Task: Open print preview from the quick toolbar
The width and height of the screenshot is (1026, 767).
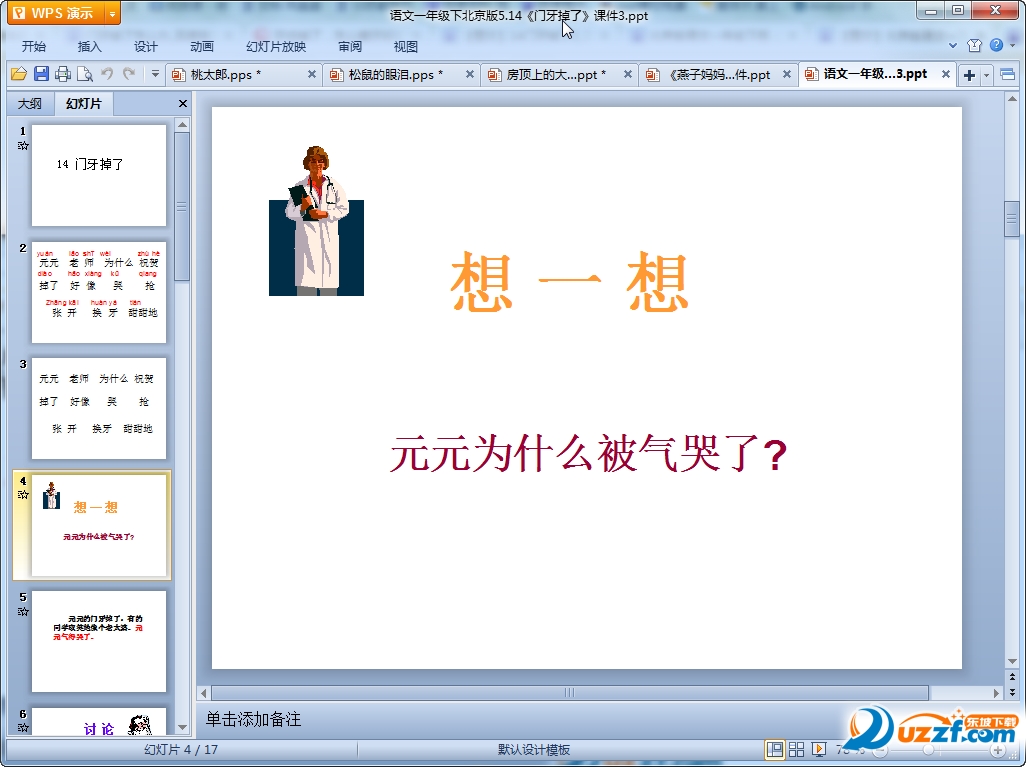Action: [84, 74]
